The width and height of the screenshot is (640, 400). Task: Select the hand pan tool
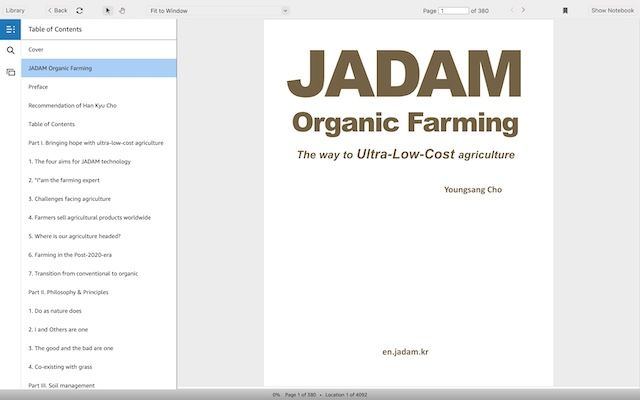tap(122, 11)
